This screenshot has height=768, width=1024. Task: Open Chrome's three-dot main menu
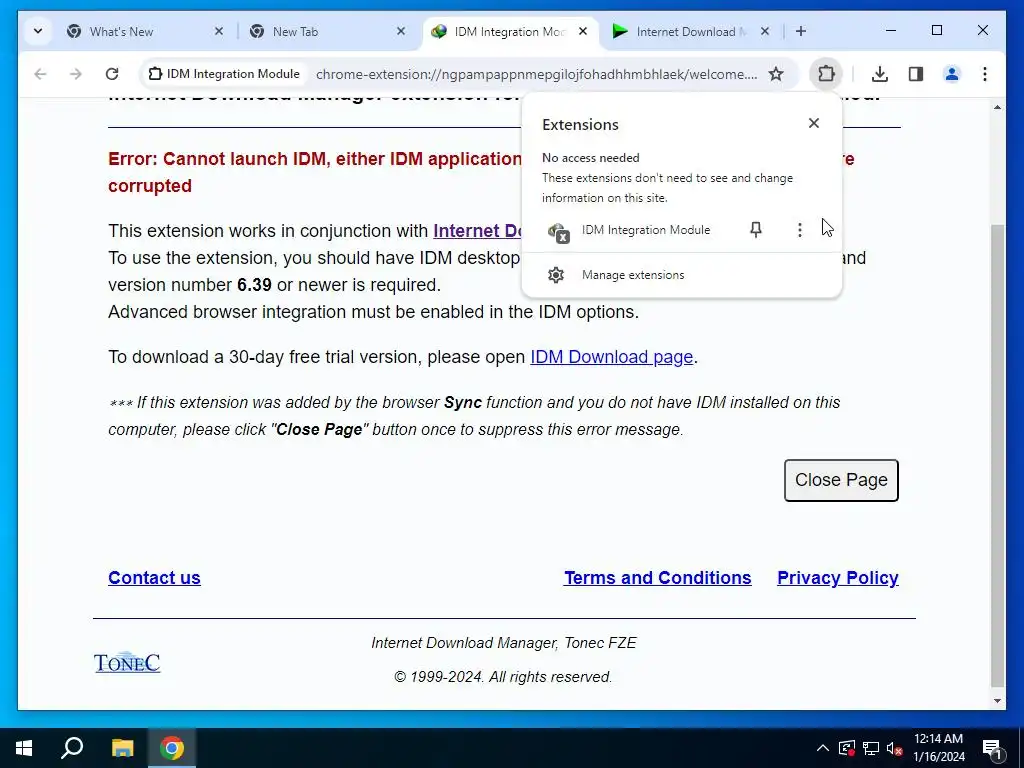pos(985,74)
